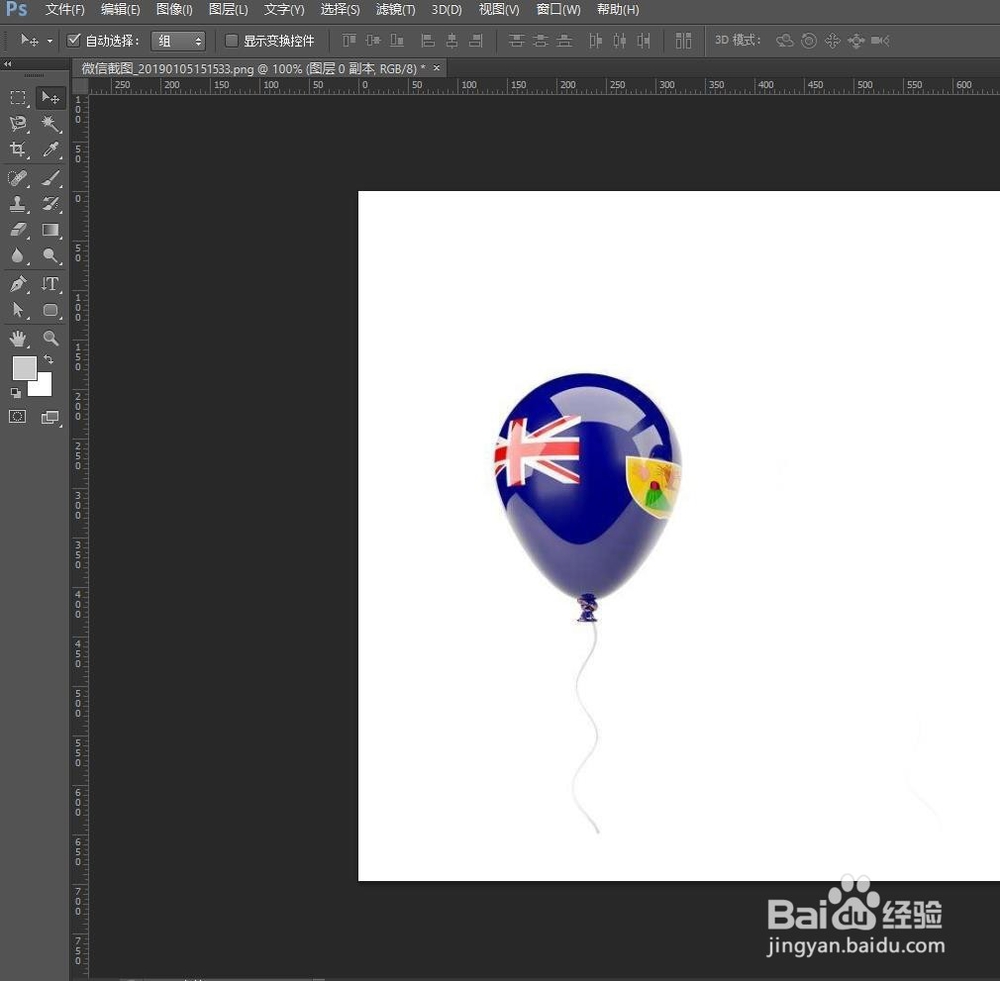This screenshot has height=981, width=1000.
Task: Select the Brush tool
Action: click(x=50, y=177)
